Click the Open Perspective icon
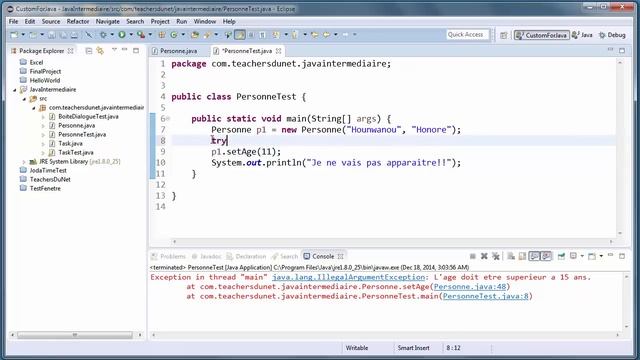This screenshot has height=360, width=640. pyautogui.click(x=504, y=35)
